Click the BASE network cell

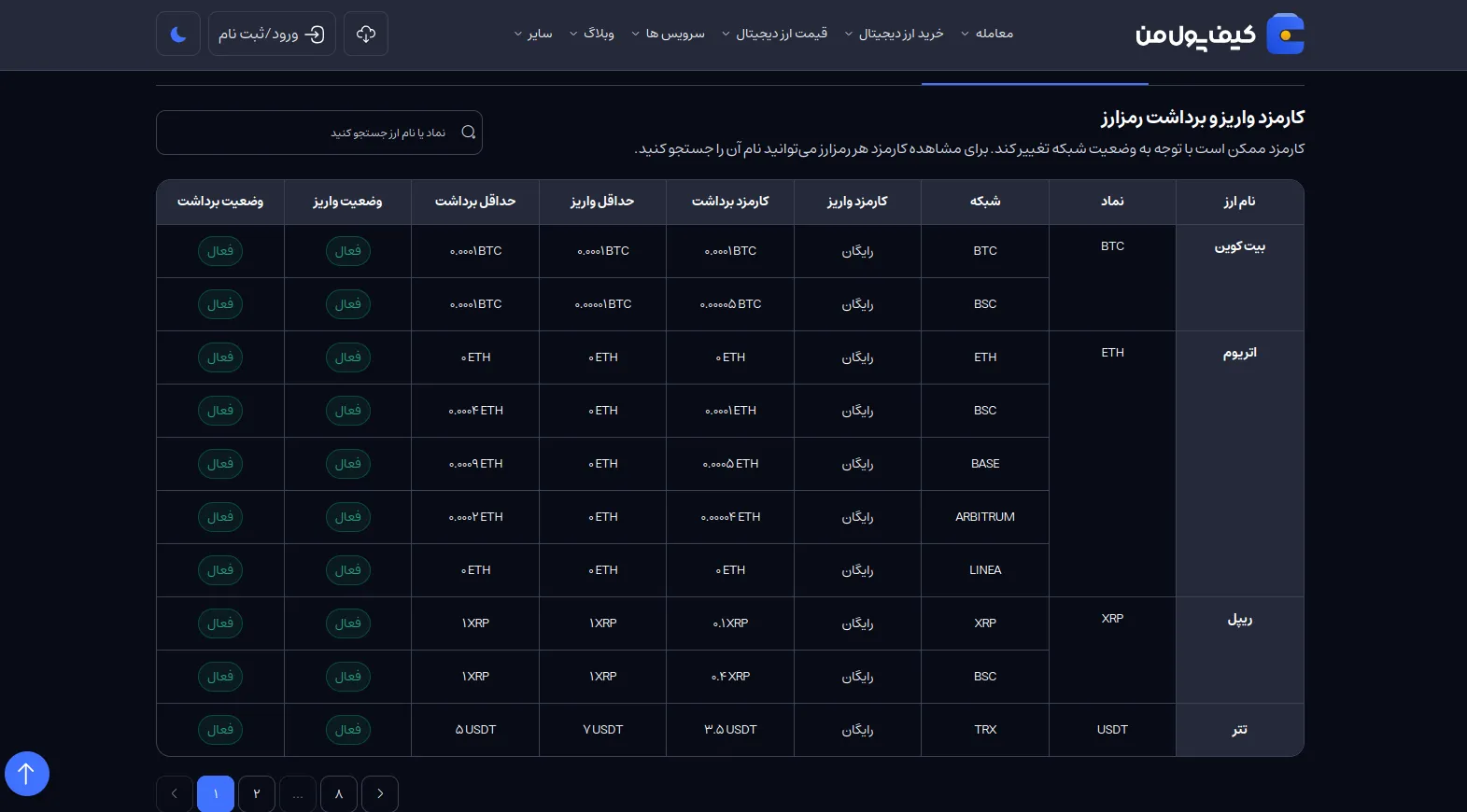pyautogui.click(x=985, y=464)
